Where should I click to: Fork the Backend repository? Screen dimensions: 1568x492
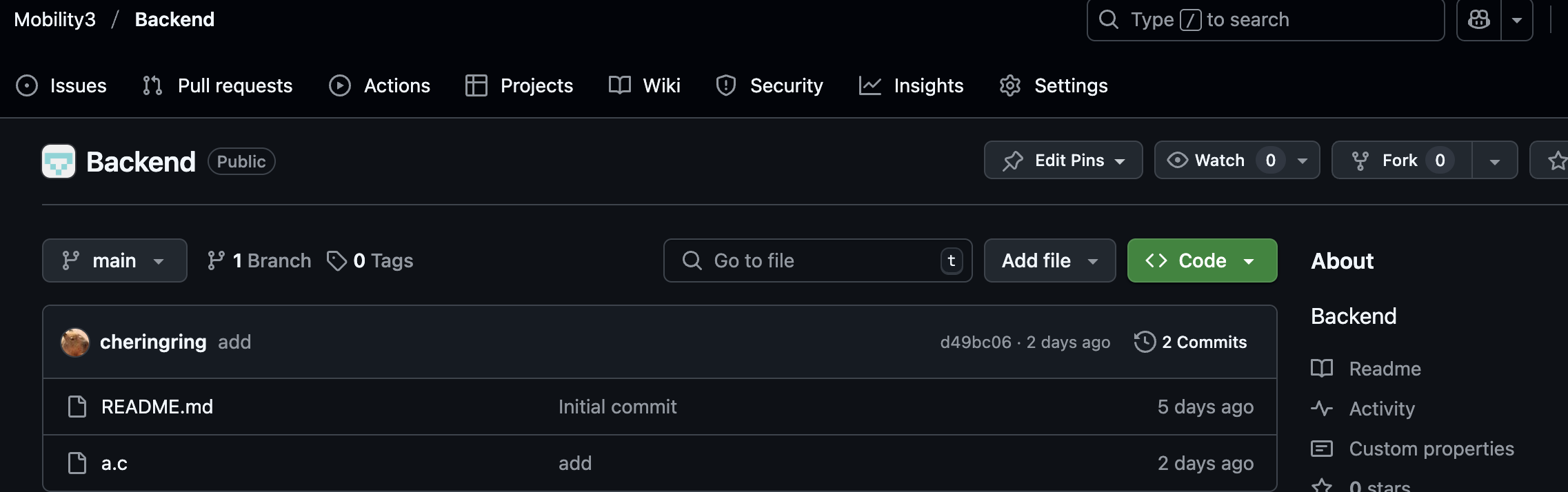tap(1400, 161)
